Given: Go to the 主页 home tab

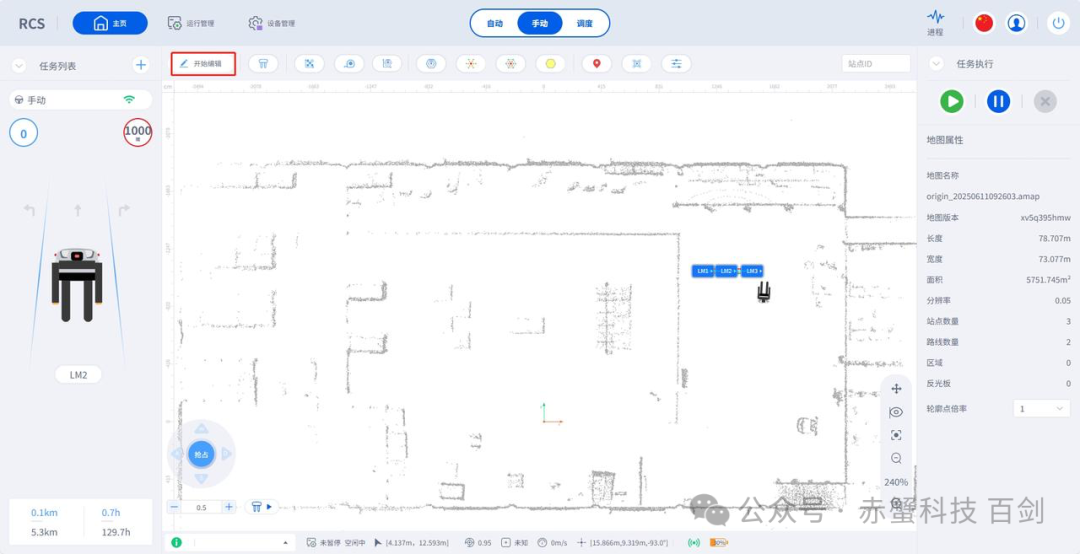Looking at the screenshot, I should tap(110, 23).
